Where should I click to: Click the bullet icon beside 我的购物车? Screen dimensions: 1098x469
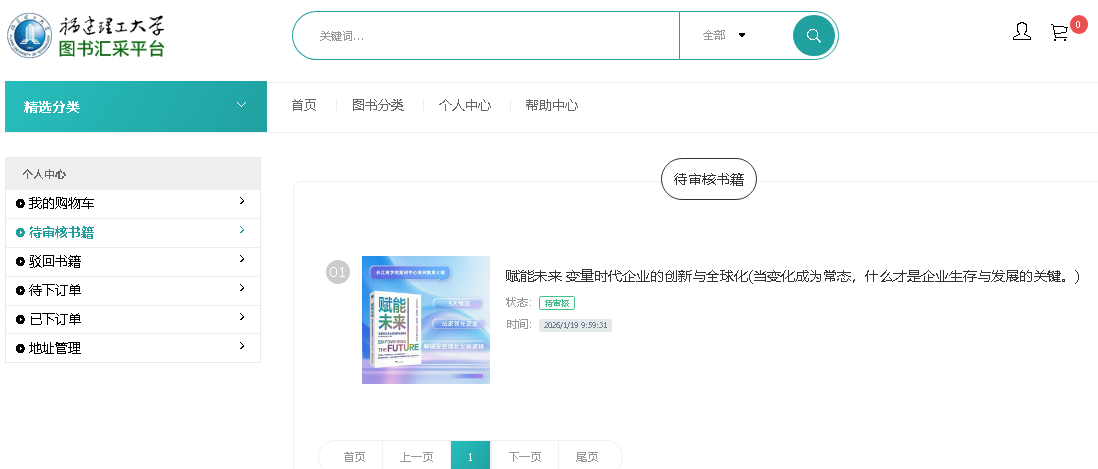[21, 204]
